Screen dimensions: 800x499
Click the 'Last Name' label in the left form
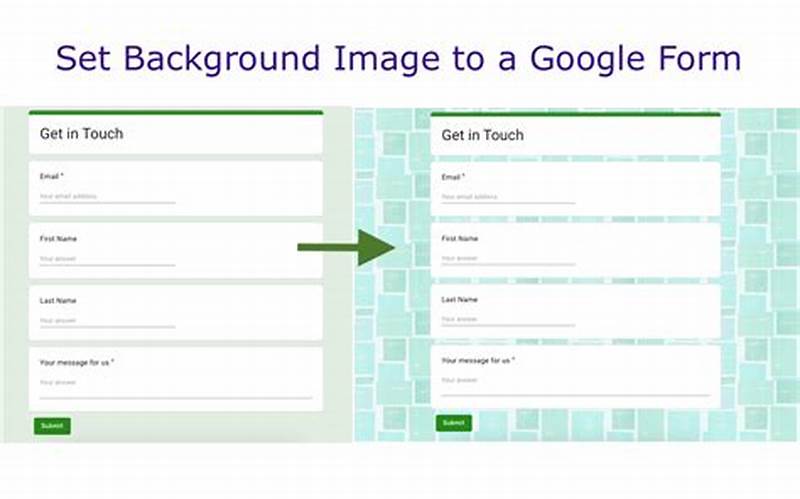tap(58, 301)
